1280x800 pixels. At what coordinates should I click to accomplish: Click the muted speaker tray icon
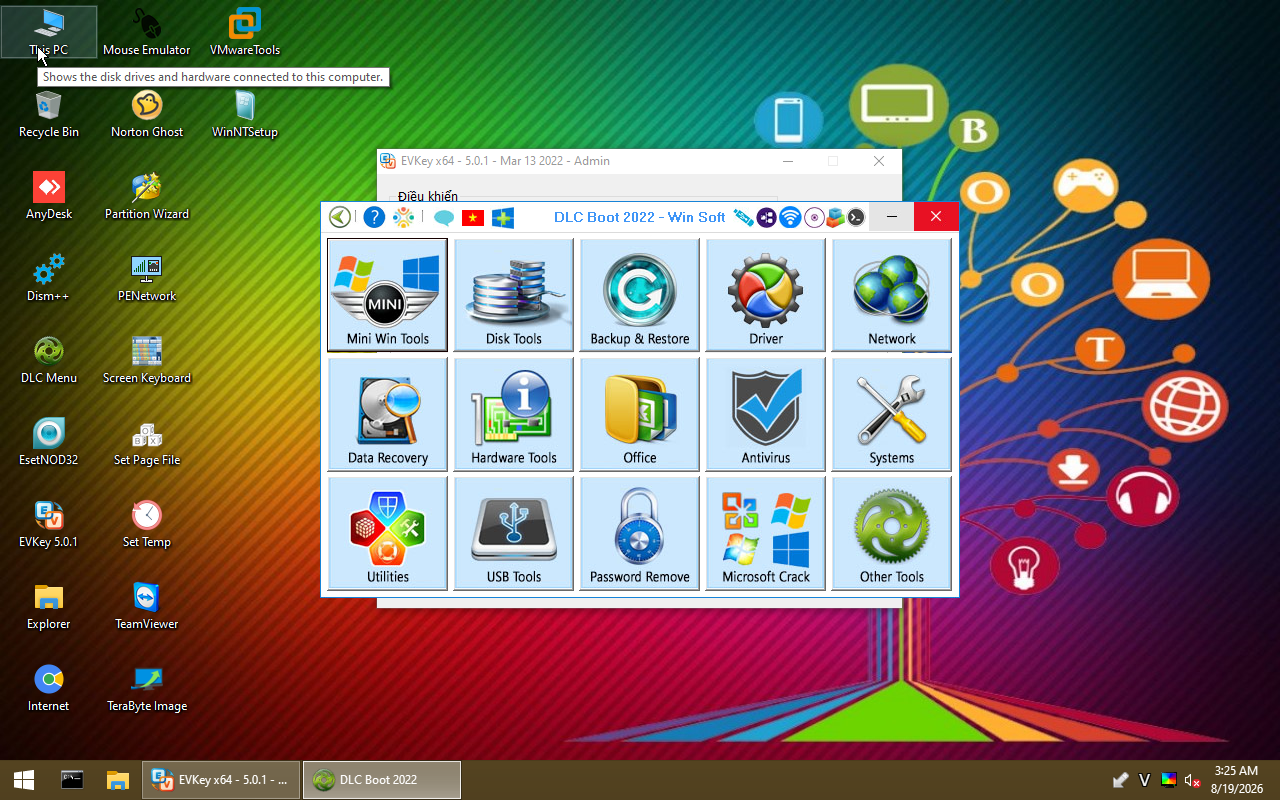(x=1192, y=780)
